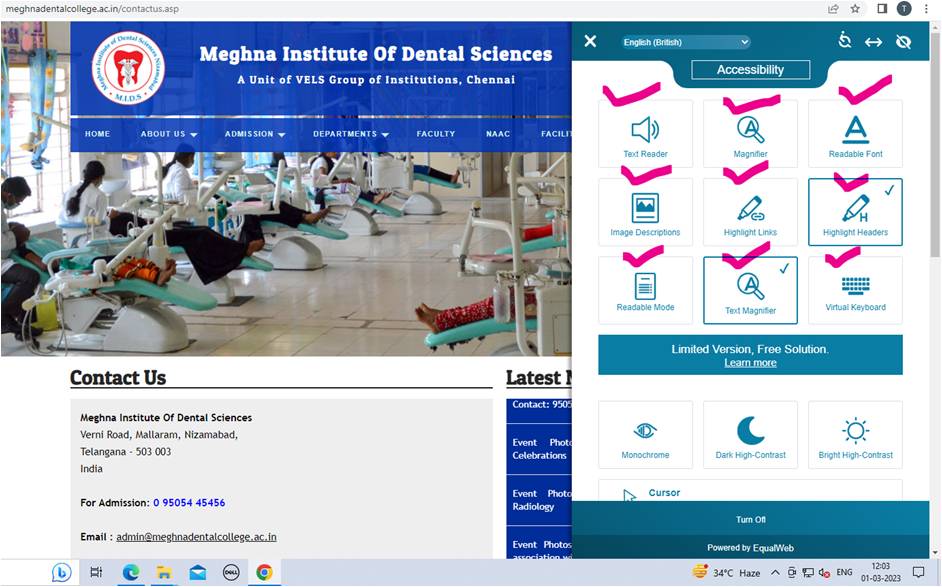
Task: Open the Mail app in the taskbar
Action: tap(198, 573)
